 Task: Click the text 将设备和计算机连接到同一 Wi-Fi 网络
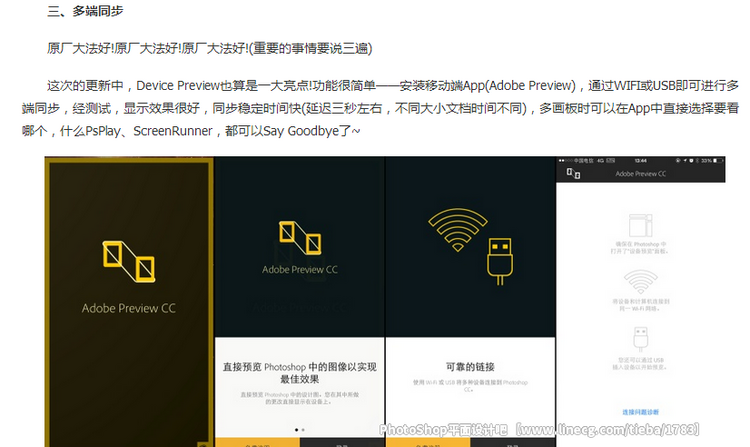click(x=640, y=305)
